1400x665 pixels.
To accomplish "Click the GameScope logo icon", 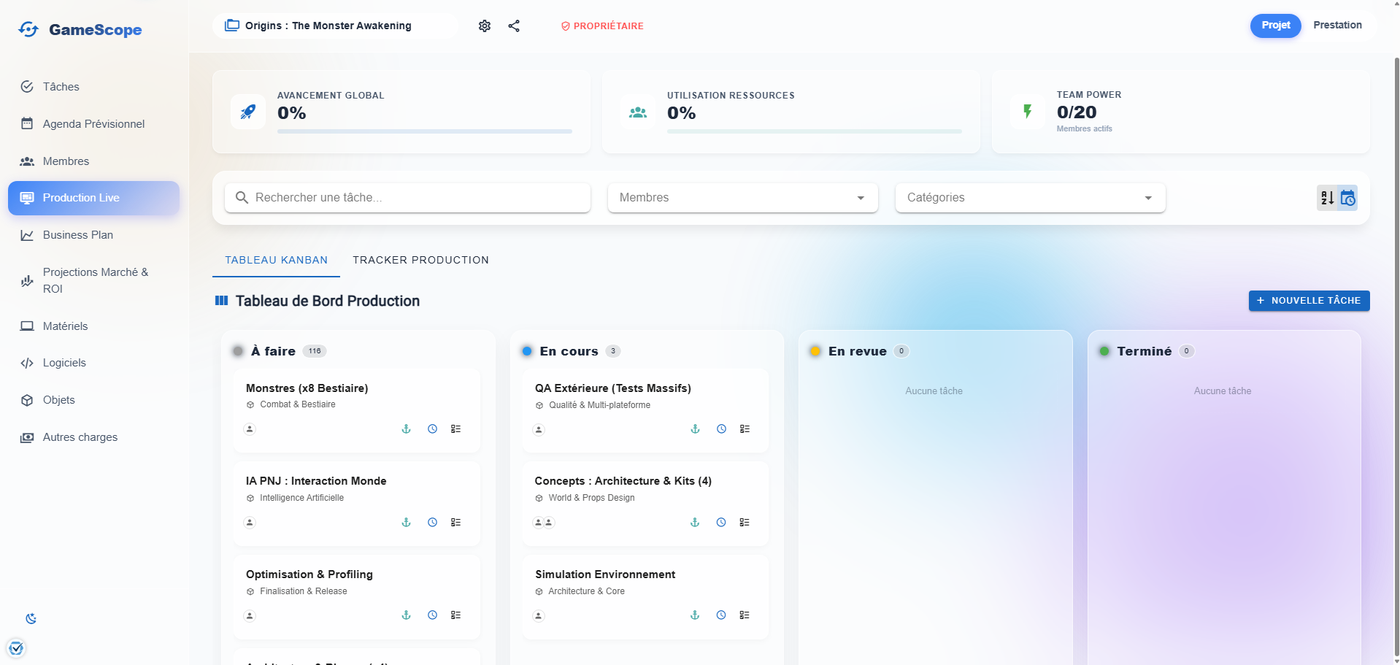I will coord(29,30).
